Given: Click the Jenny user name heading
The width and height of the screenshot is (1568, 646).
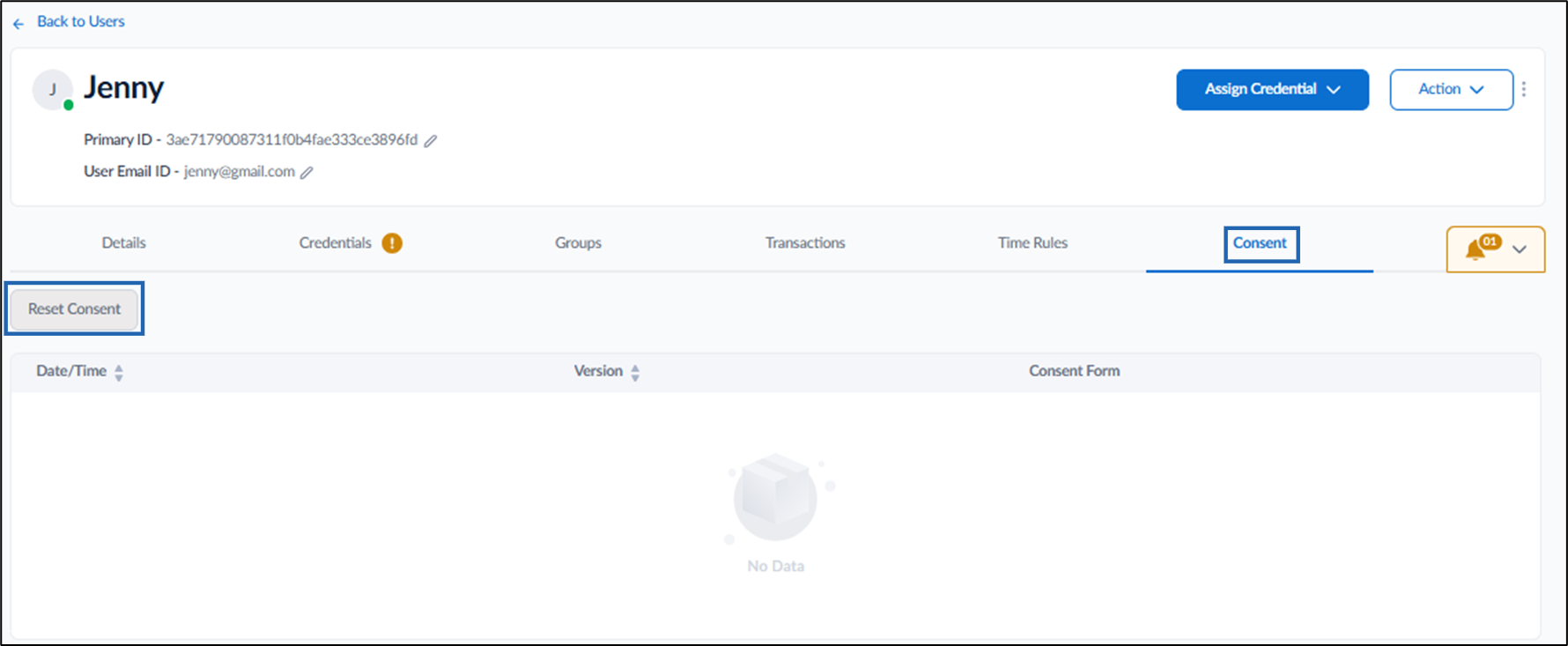Looking at the screenshot, I should point(123,87).
